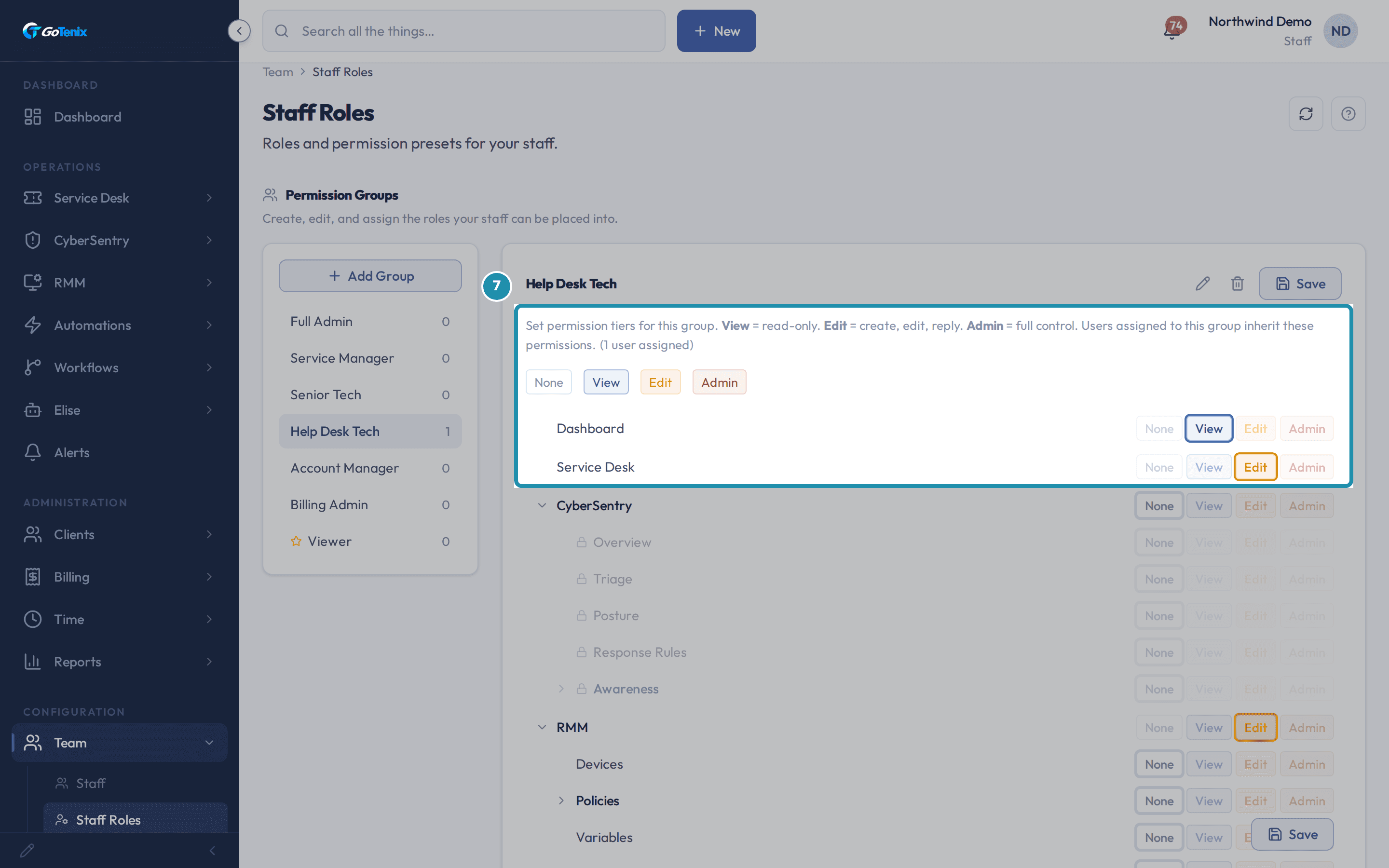
Task: Click the sidebar bottom pencil edit icon
Action: pos(27,850)
